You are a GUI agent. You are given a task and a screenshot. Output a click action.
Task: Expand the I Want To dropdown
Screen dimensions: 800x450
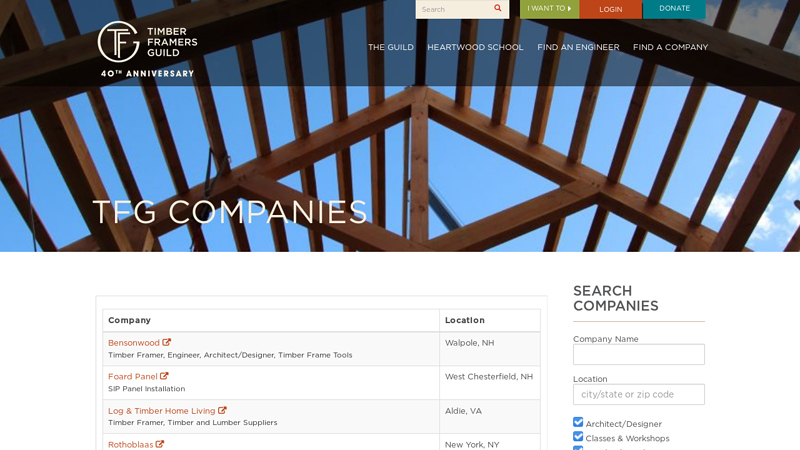pyautogui.click(x=549, y=9)
